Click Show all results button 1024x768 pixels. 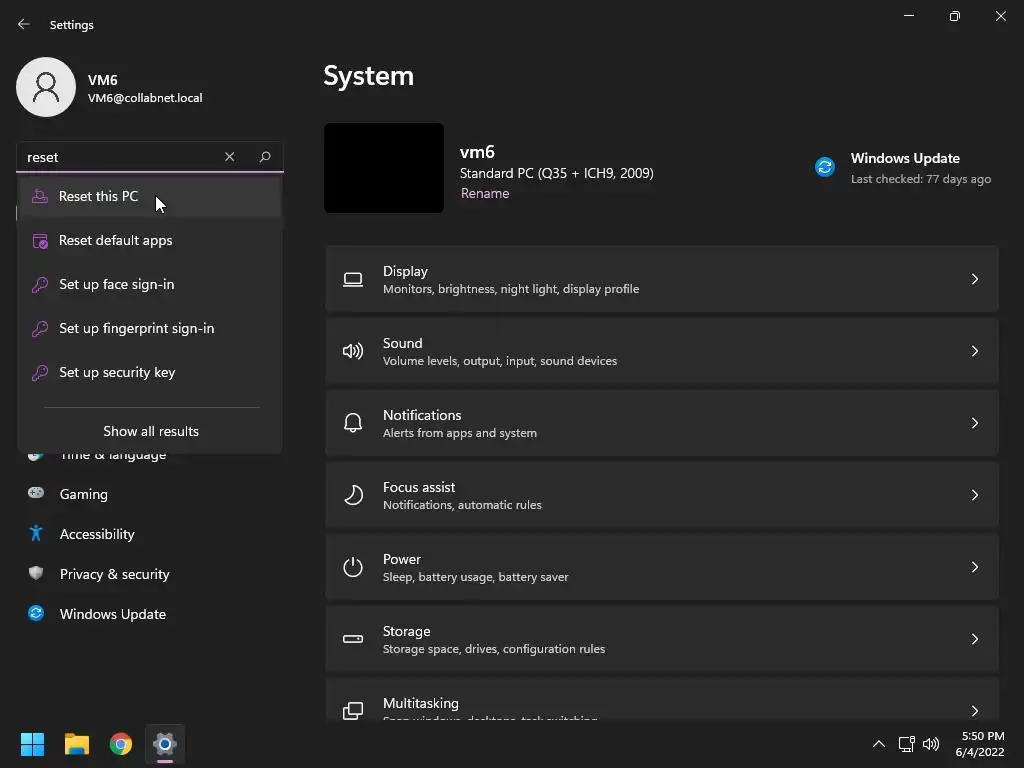pyautogui.click(x=151, y=431)
